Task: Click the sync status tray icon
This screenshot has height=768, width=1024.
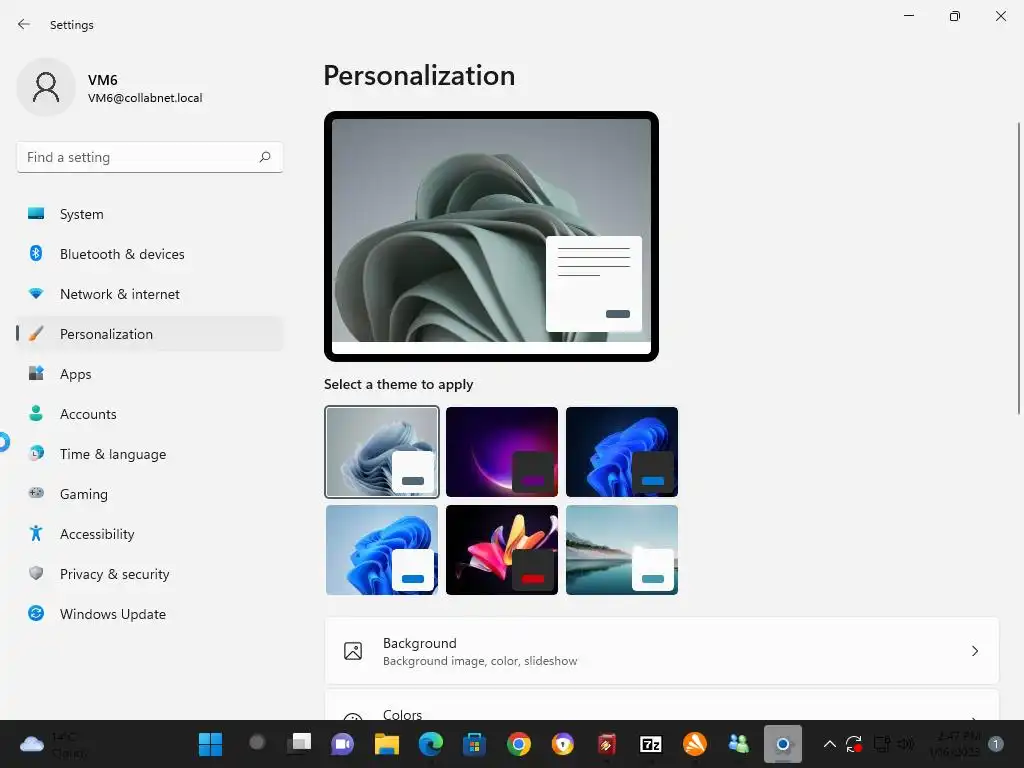Action: point(854,744)
